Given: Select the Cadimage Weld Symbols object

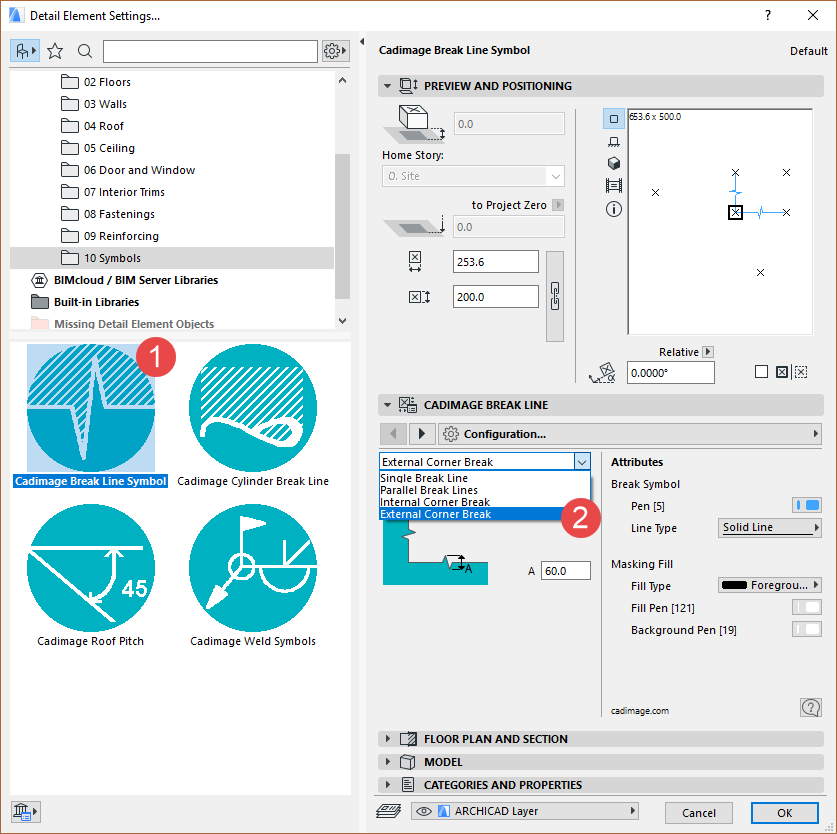Looking at the screenshot, I should coord(253,576).
